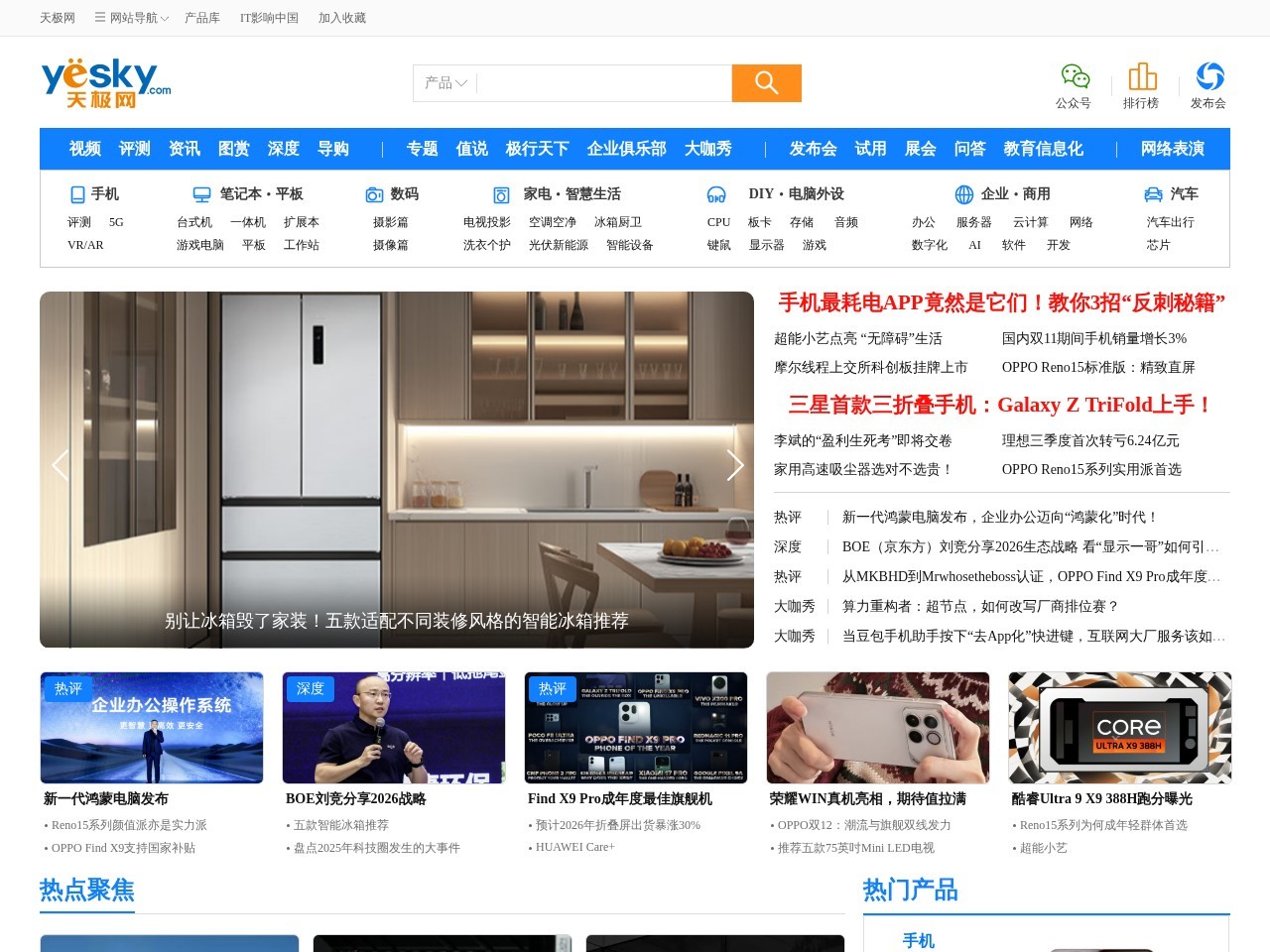
Task: Click the 加入收藏 link
Action: click(x=342, y=17)
